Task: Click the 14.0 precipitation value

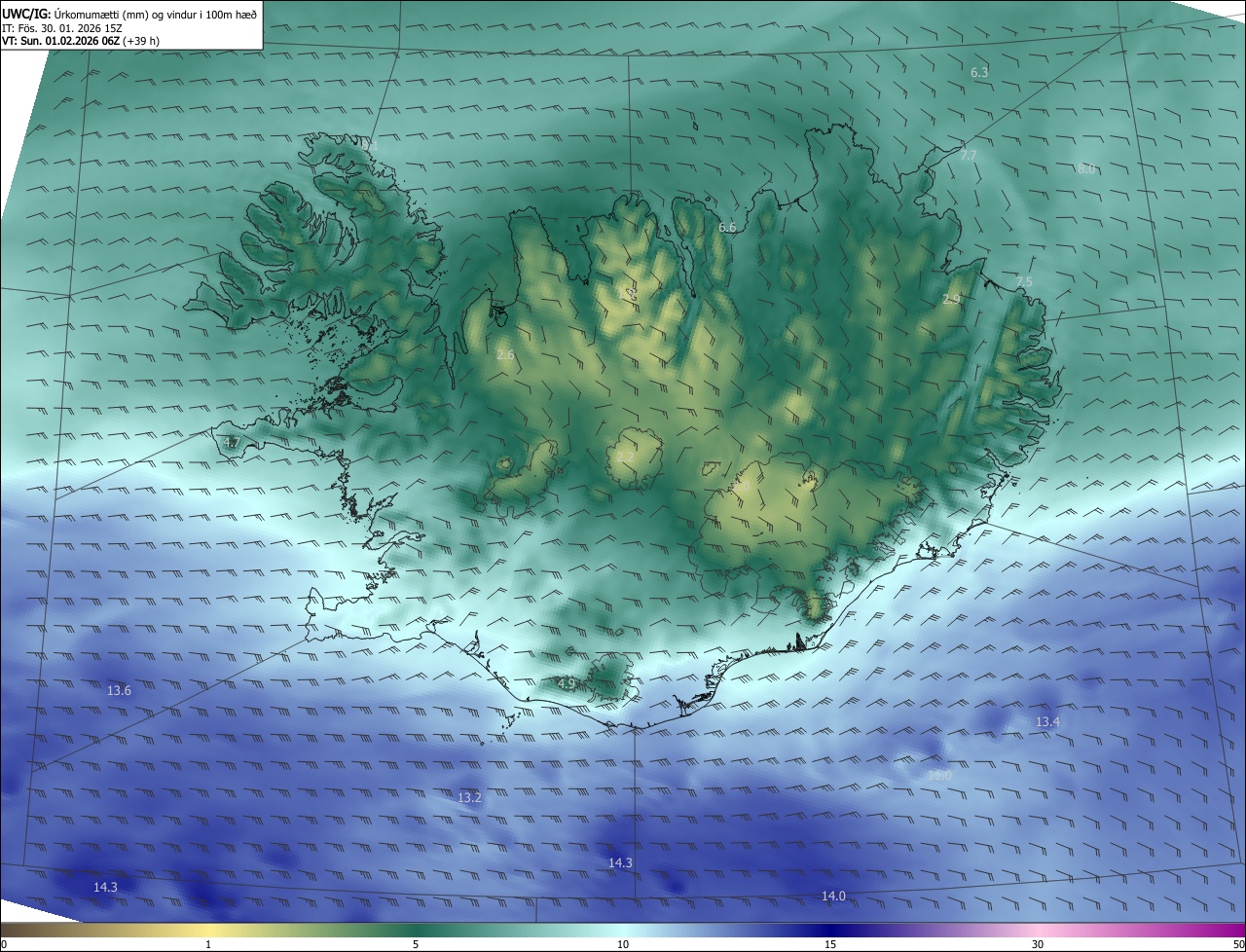Action: pyautogui.click(x=833, y=897)
